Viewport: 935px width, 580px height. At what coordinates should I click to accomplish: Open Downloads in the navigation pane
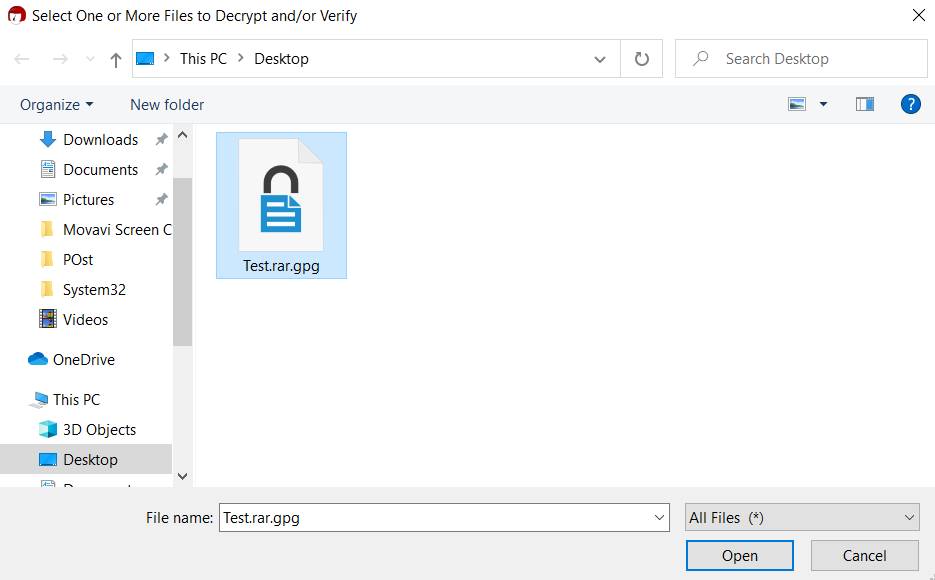(x=101, y=139)
